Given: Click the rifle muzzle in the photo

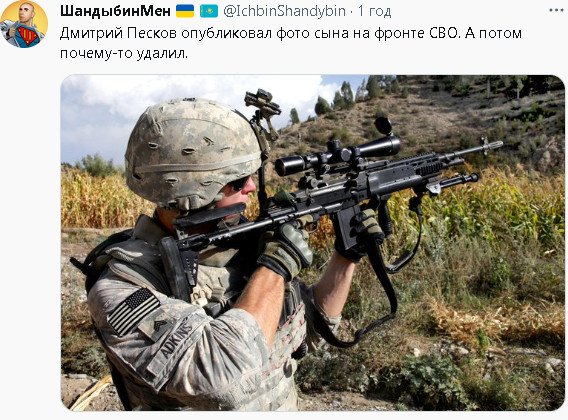Looking at the screenshot, I should 492,145.
